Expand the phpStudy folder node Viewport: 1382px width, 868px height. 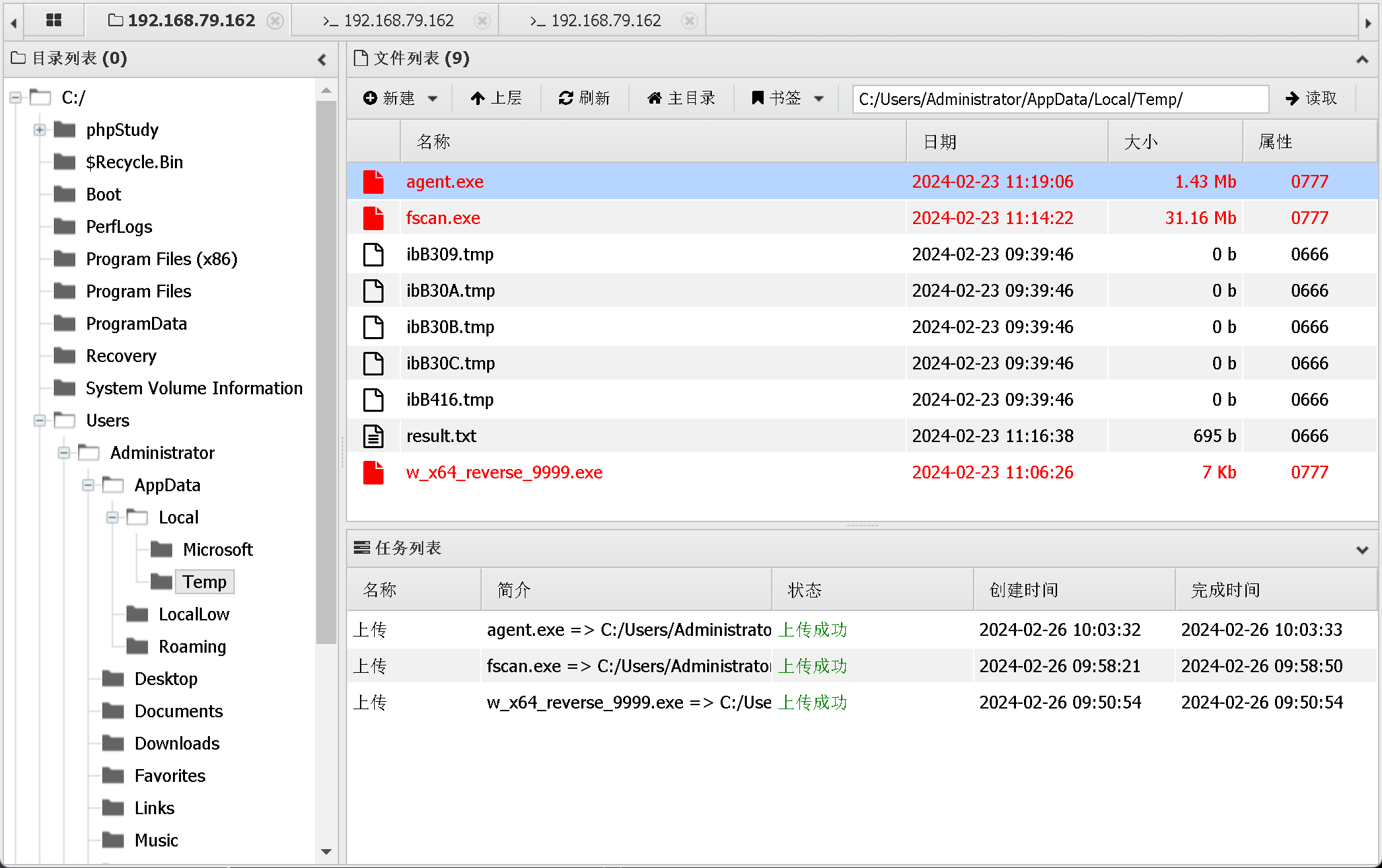40,130
